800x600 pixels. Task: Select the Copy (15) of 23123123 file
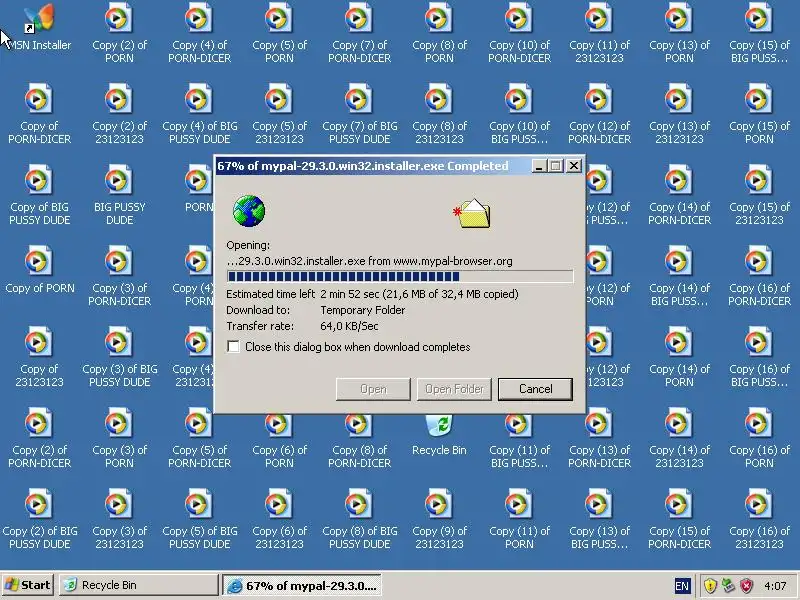coord(759,195)
